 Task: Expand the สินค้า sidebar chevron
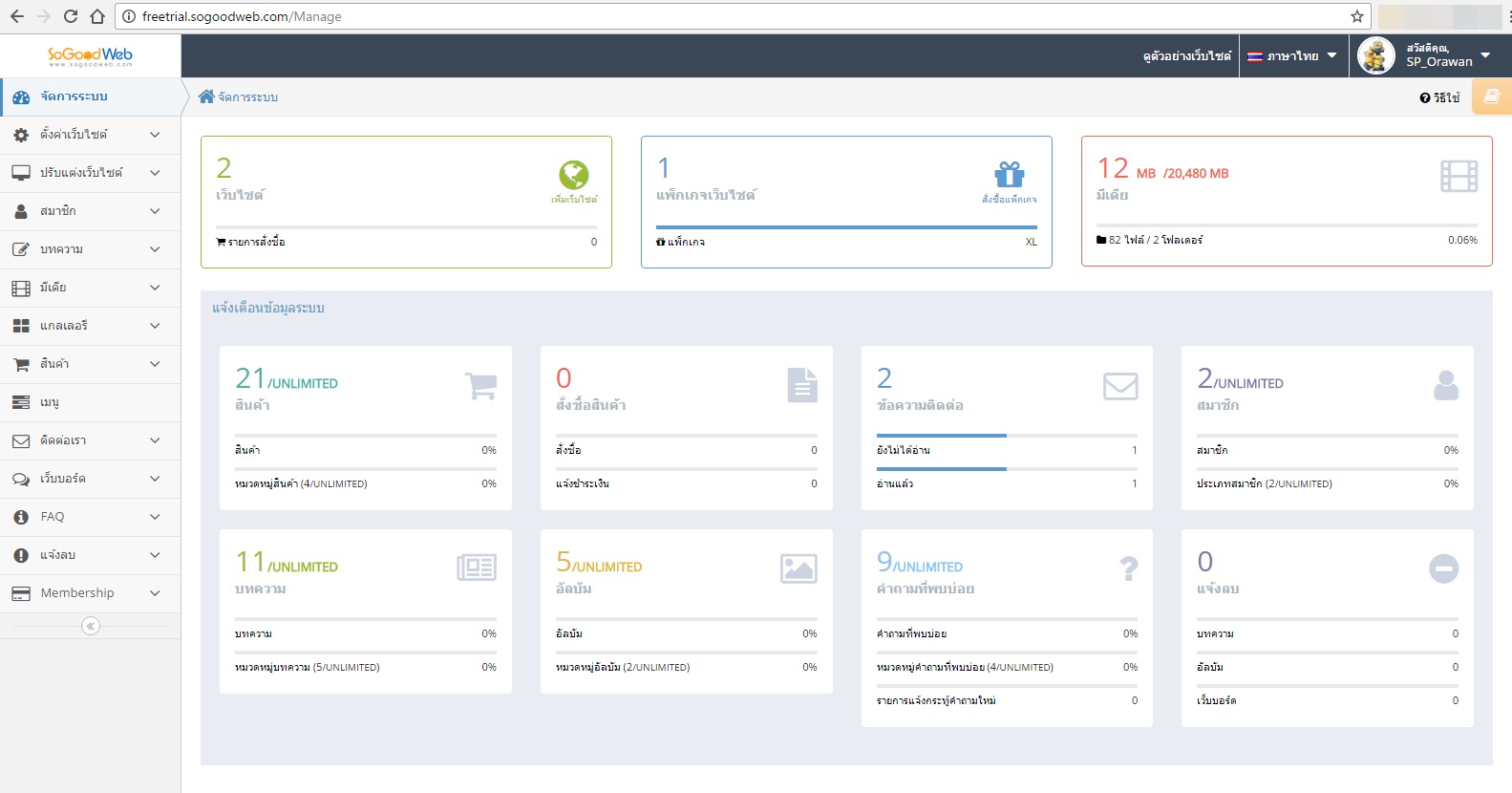[x=155, y=364]
